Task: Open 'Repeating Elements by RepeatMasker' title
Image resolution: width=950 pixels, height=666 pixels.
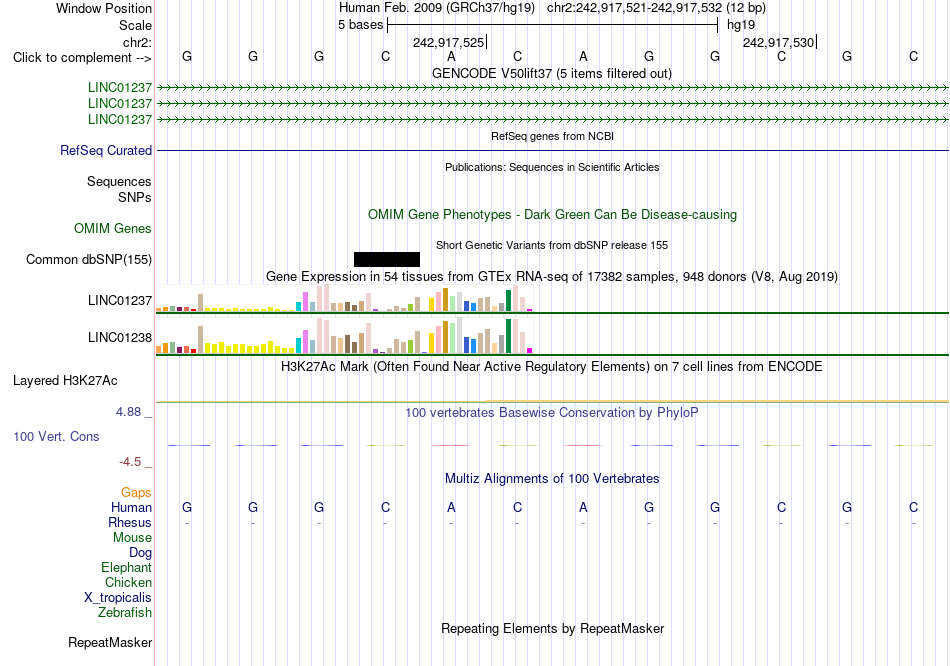Action: 552,628
